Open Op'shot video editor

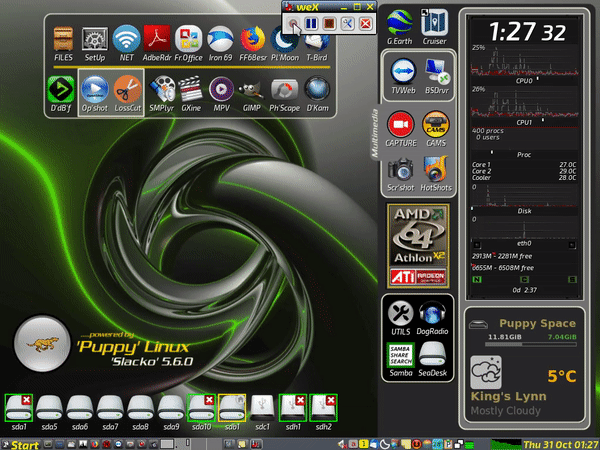click(95, 90)
